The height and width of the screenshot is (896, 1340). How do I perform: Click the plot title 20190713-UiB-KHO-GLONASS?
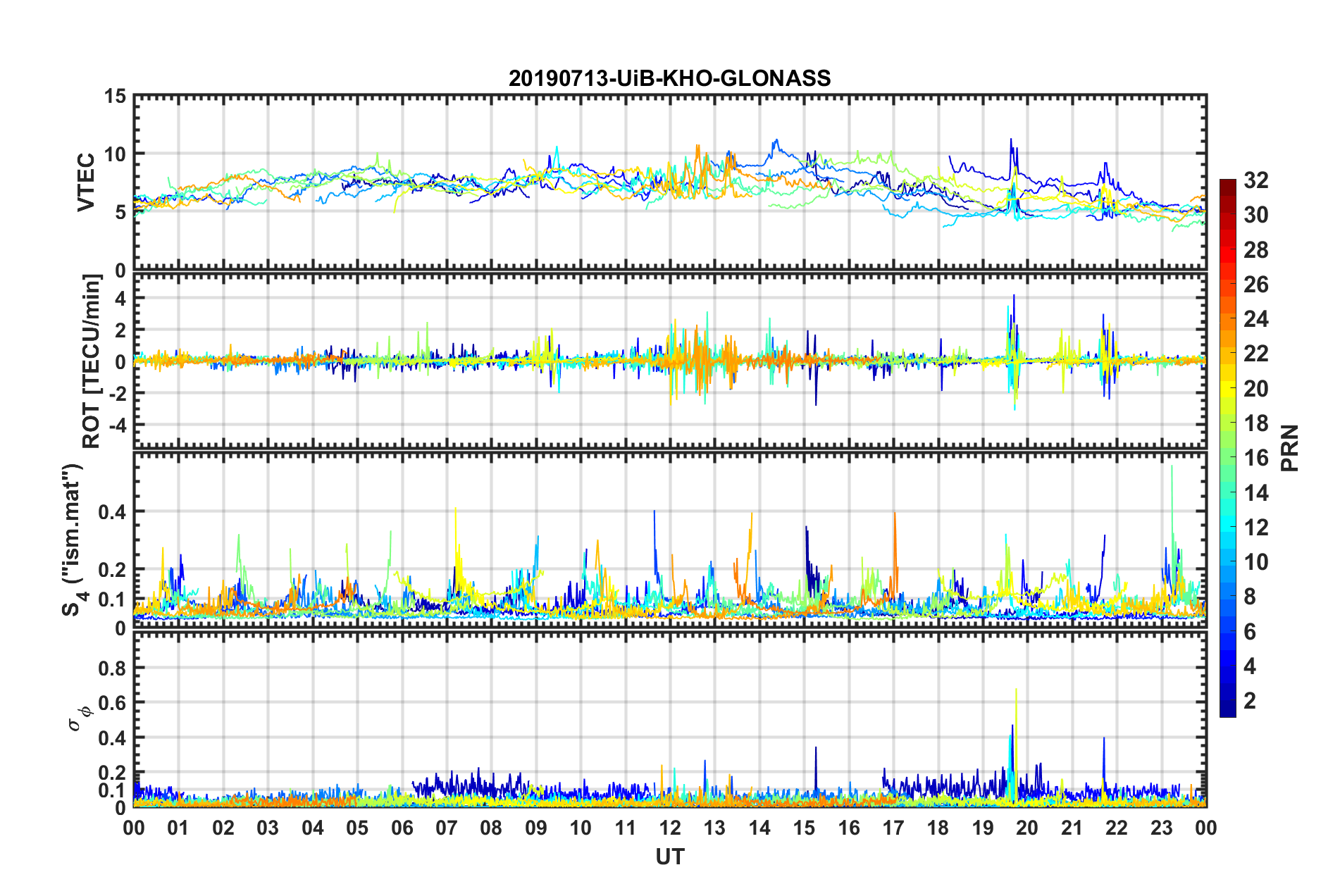669,77
